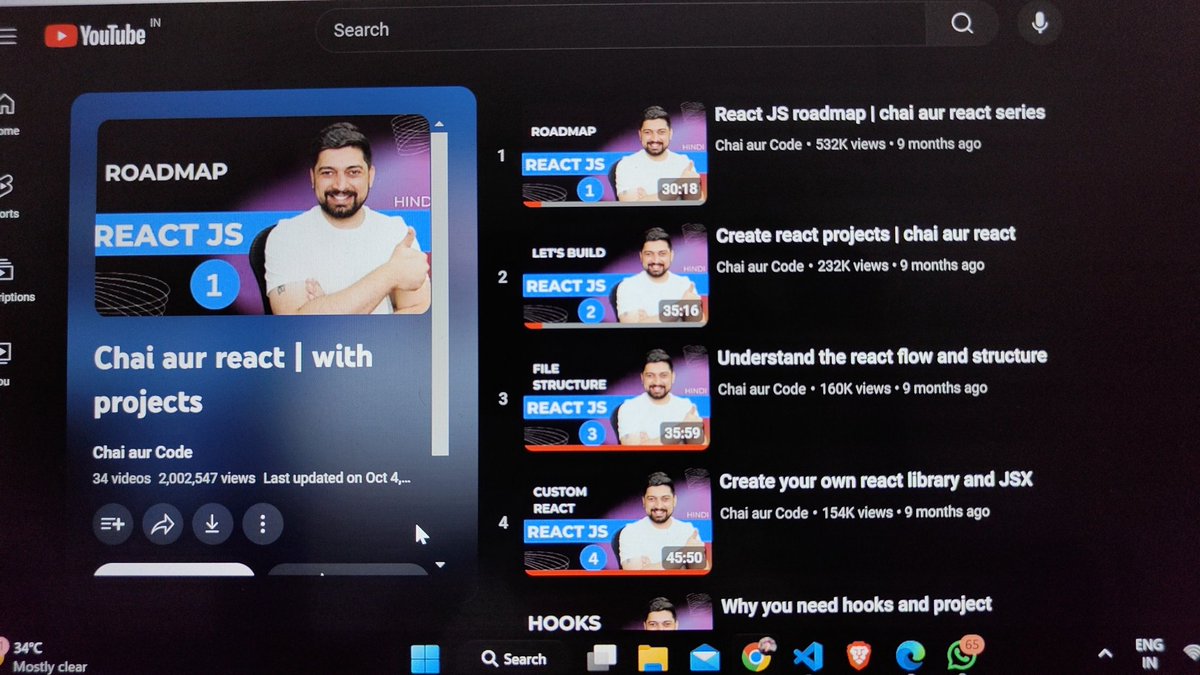Click the 'Last updated on Oct 4' text
Screen dimensions: 1200x675
[337, 479]
